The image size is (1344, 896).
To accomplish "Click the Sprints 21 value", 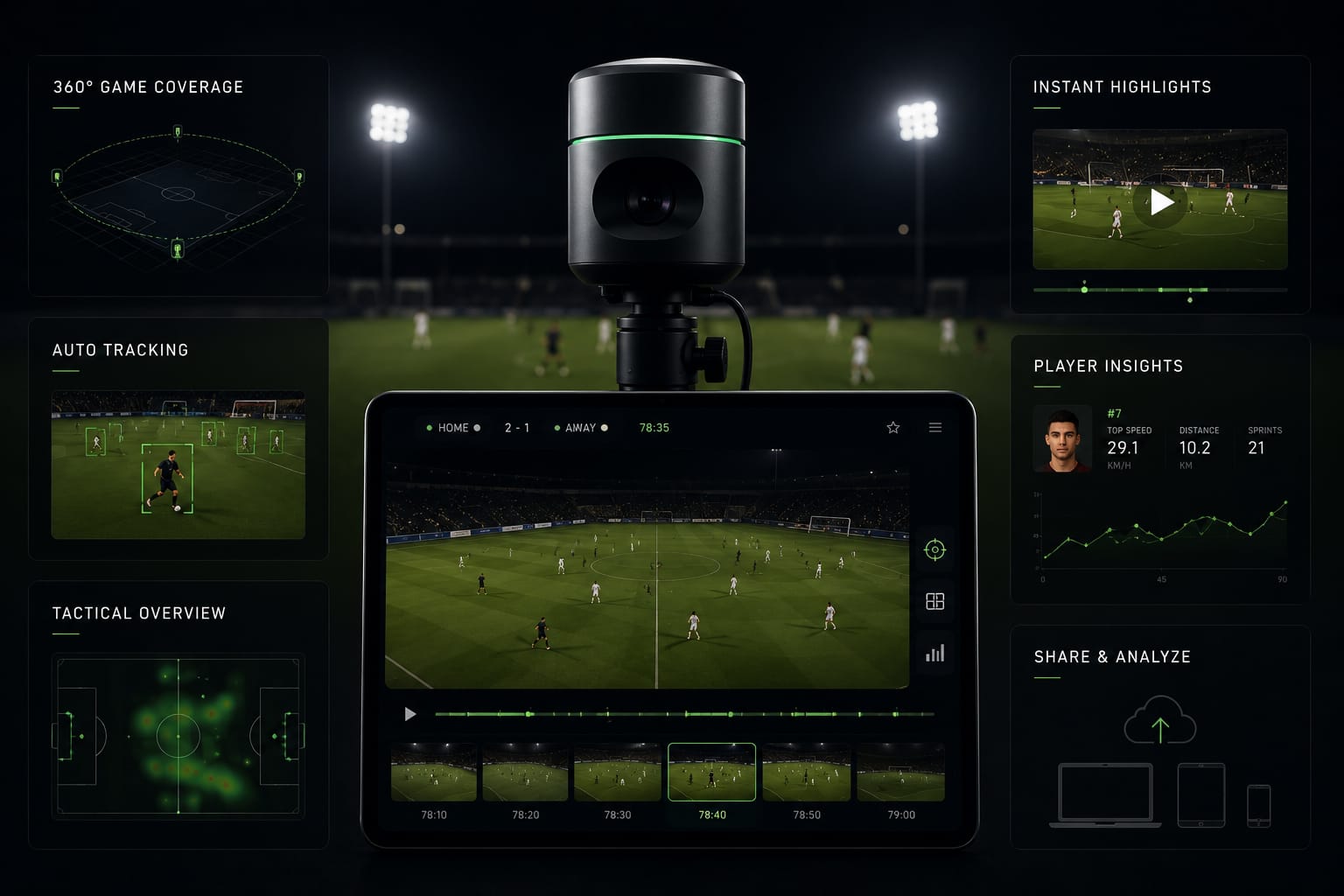I will (x=1256, y=448).
